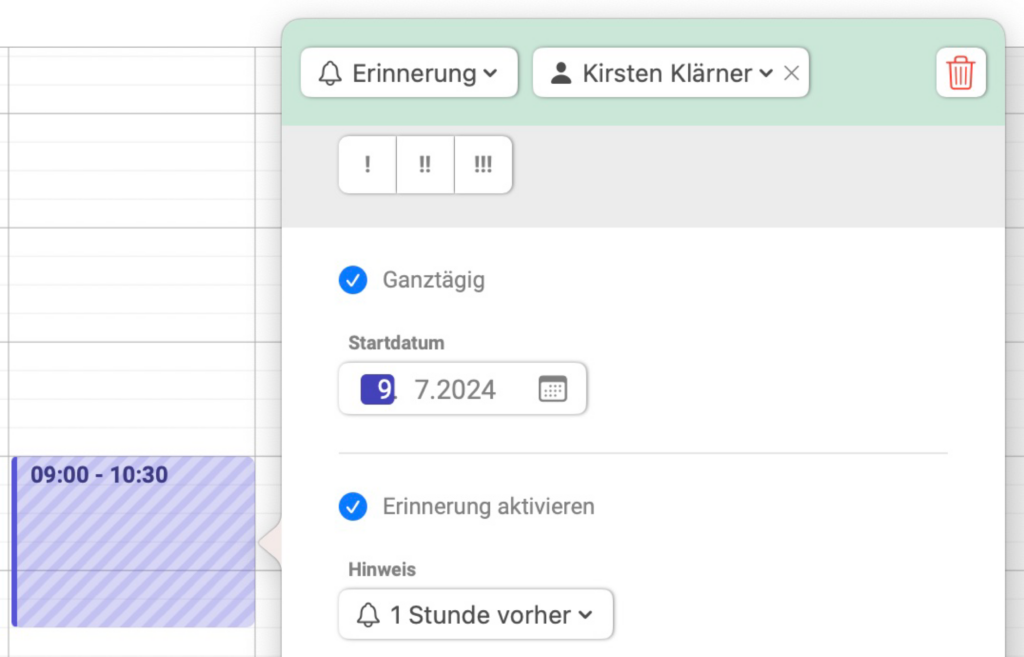Select the 09:00 - 10:30 calendar event
The height and width of the screenshot is (657, 1024).
click(x=133, y=541)
